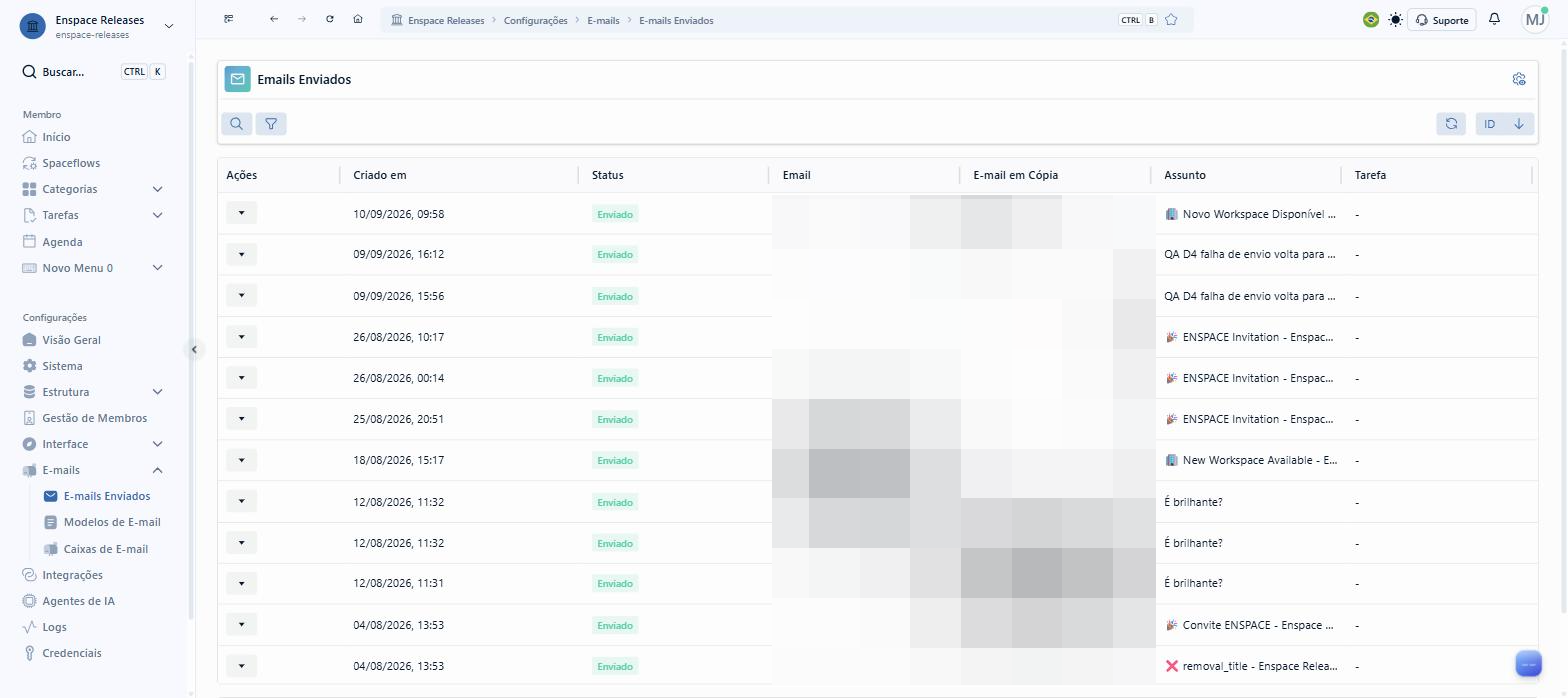This screenshot has width=1568, height=698.
Task: Open Modelos de E-mail
Action: point(103,522)
